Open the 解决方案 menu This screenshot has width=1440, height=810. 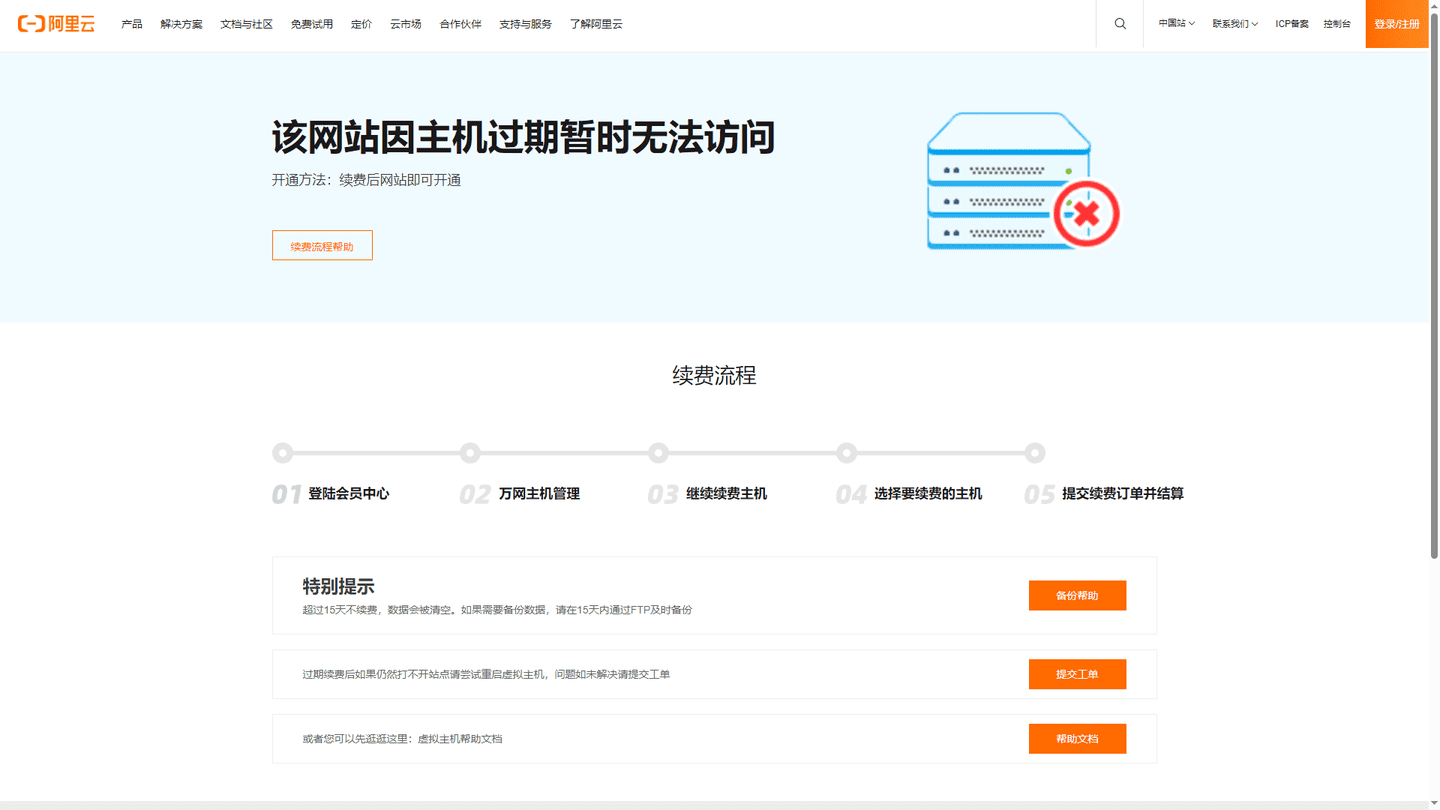181,24
